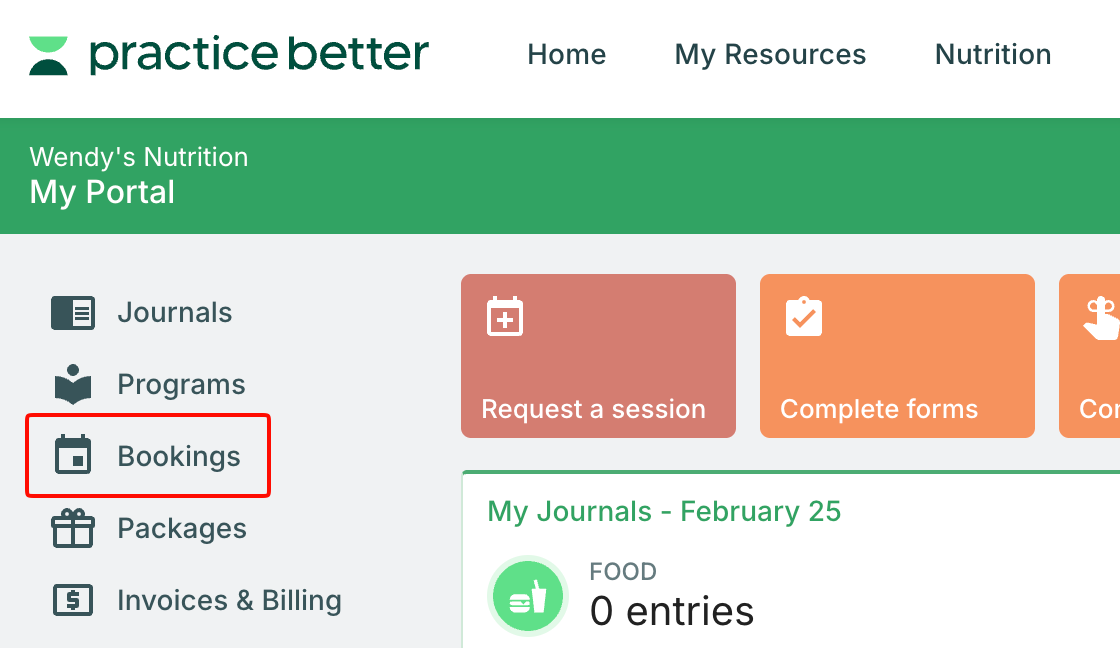Click the calendar-plus icon on the Request a session tile
Screen dimensions: 1120x648
click(505, 317)
